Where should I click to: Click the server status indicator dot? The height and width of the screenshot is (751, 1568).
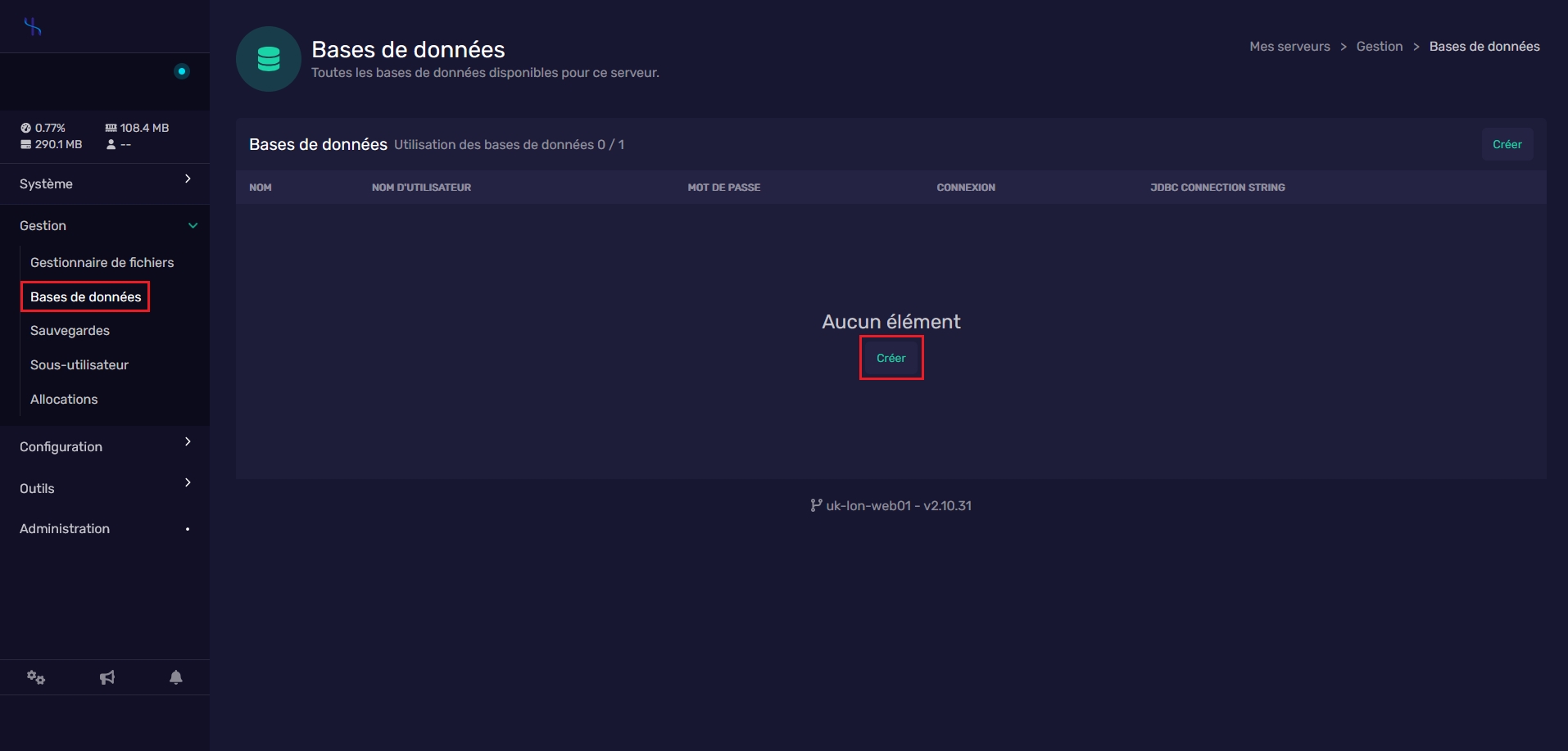[x=182, y=71]
